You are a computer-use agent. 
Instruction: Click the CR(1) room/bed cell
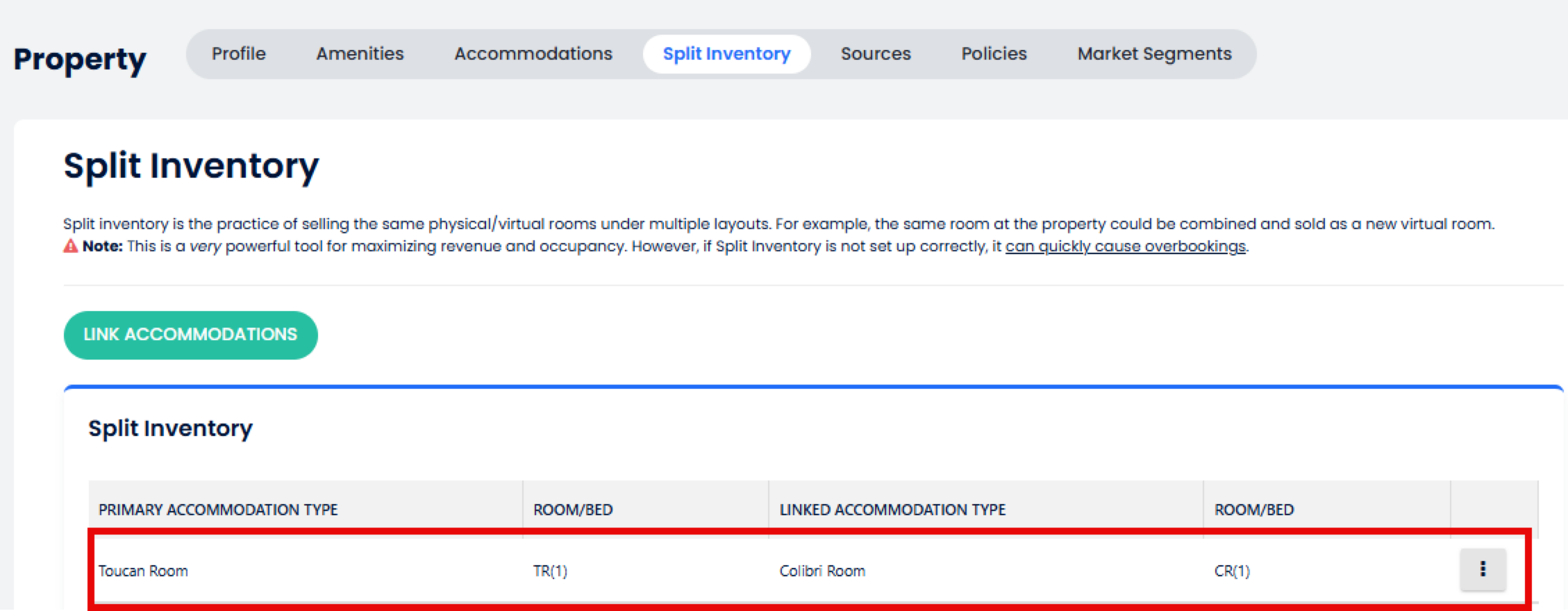click(1232, 571)
